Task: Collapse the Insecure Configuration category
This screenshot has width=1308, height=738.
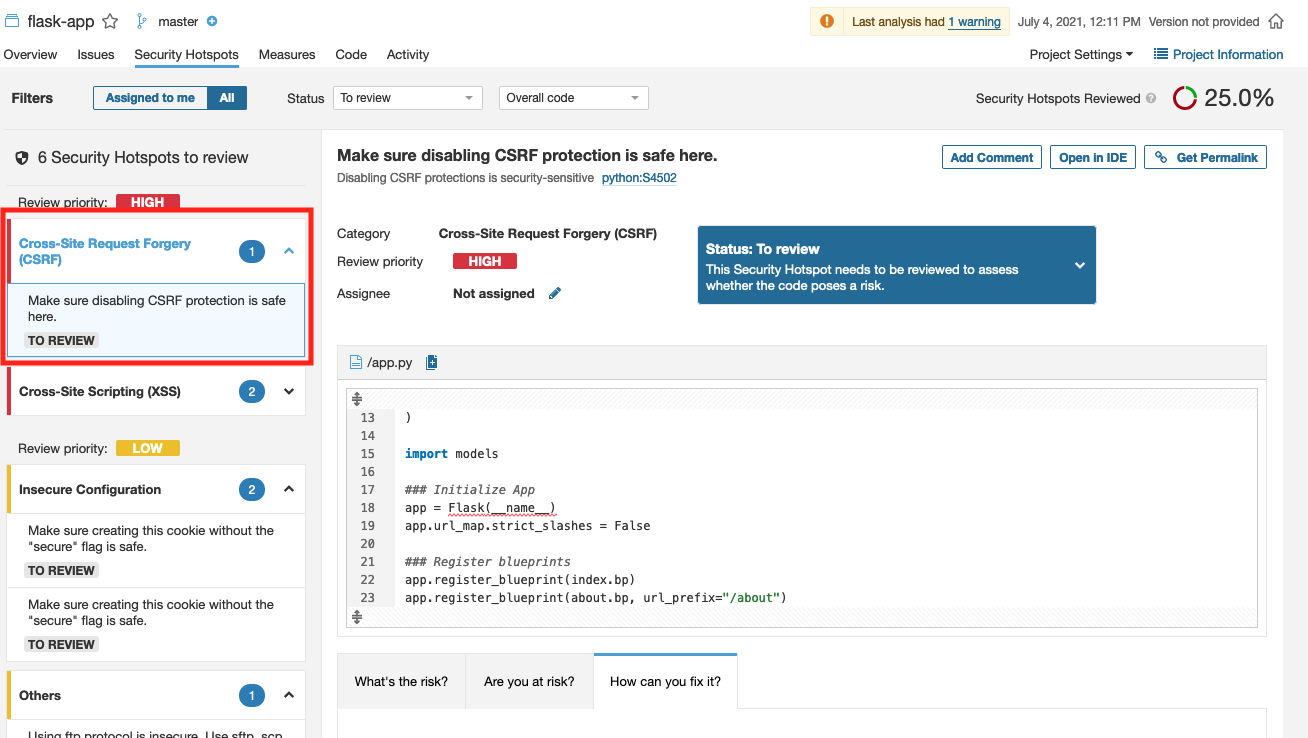Action: 289,489
